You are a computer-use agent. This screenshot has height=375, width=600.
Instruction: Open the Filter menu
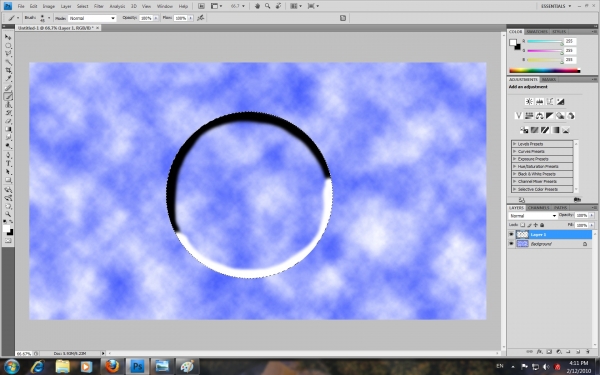(99, 6)
